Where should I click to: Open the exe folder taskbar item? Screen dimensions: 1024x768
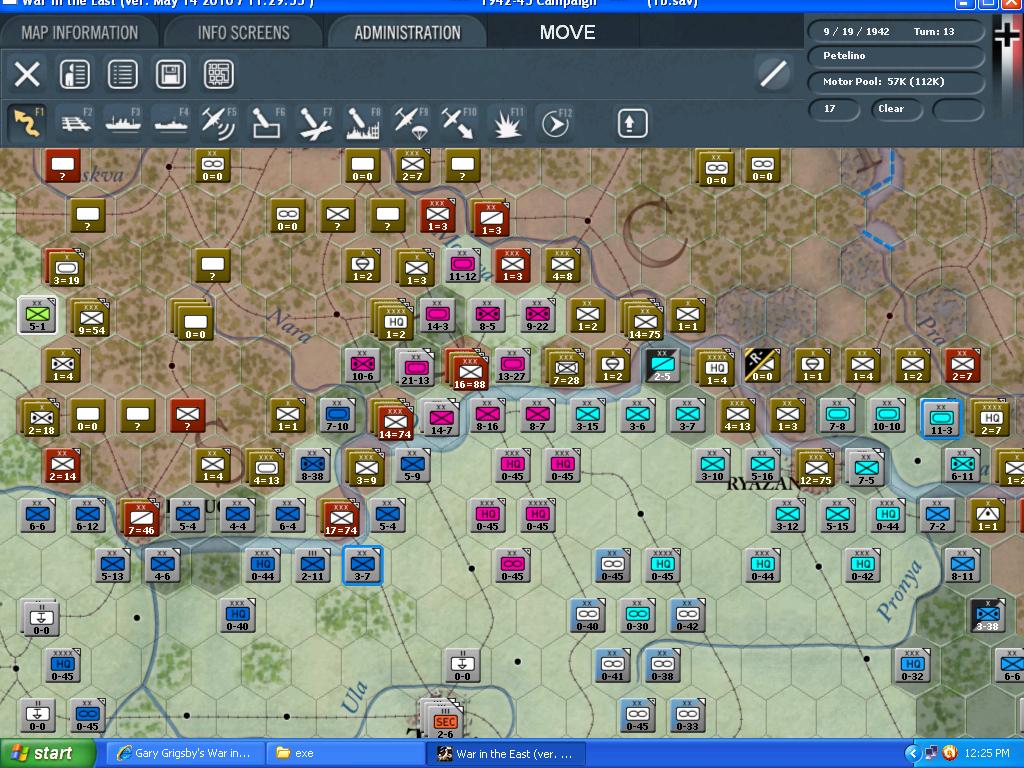(346, 754)
